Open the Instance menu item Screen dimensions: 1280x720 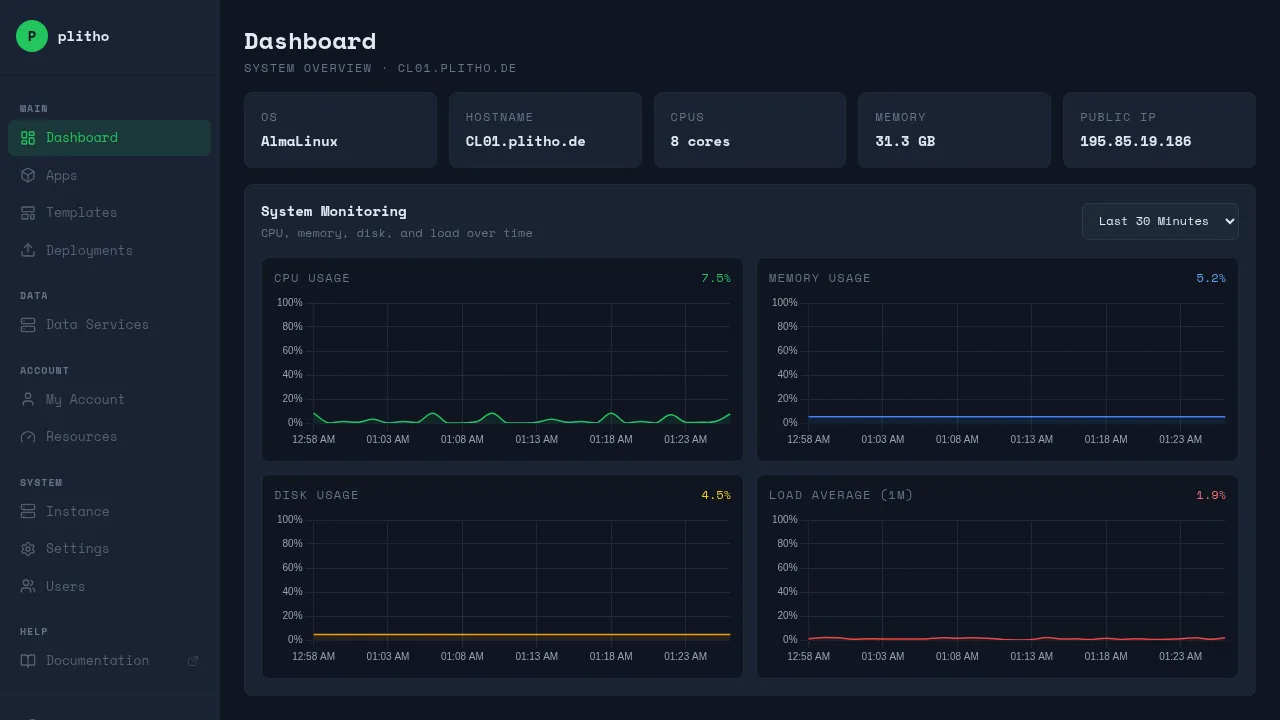(x=109, y=511)
